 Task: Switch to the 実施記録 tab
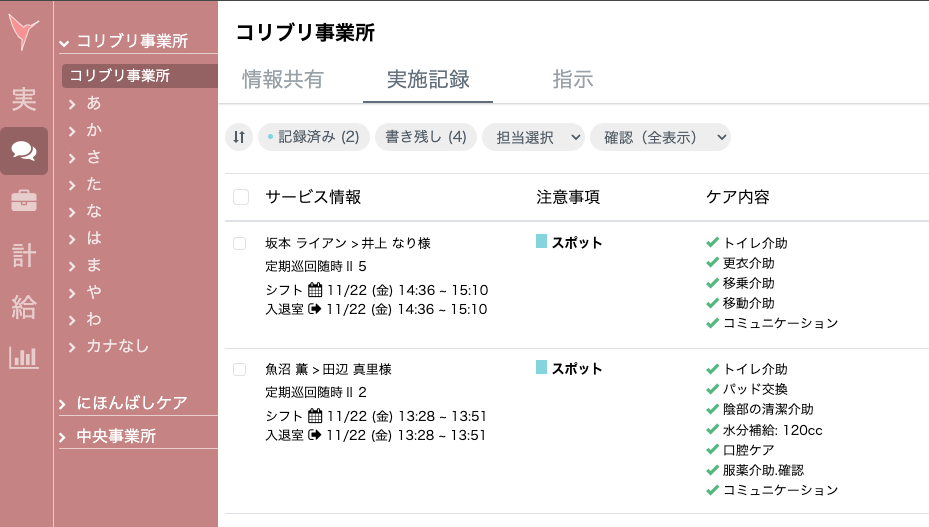428,79
